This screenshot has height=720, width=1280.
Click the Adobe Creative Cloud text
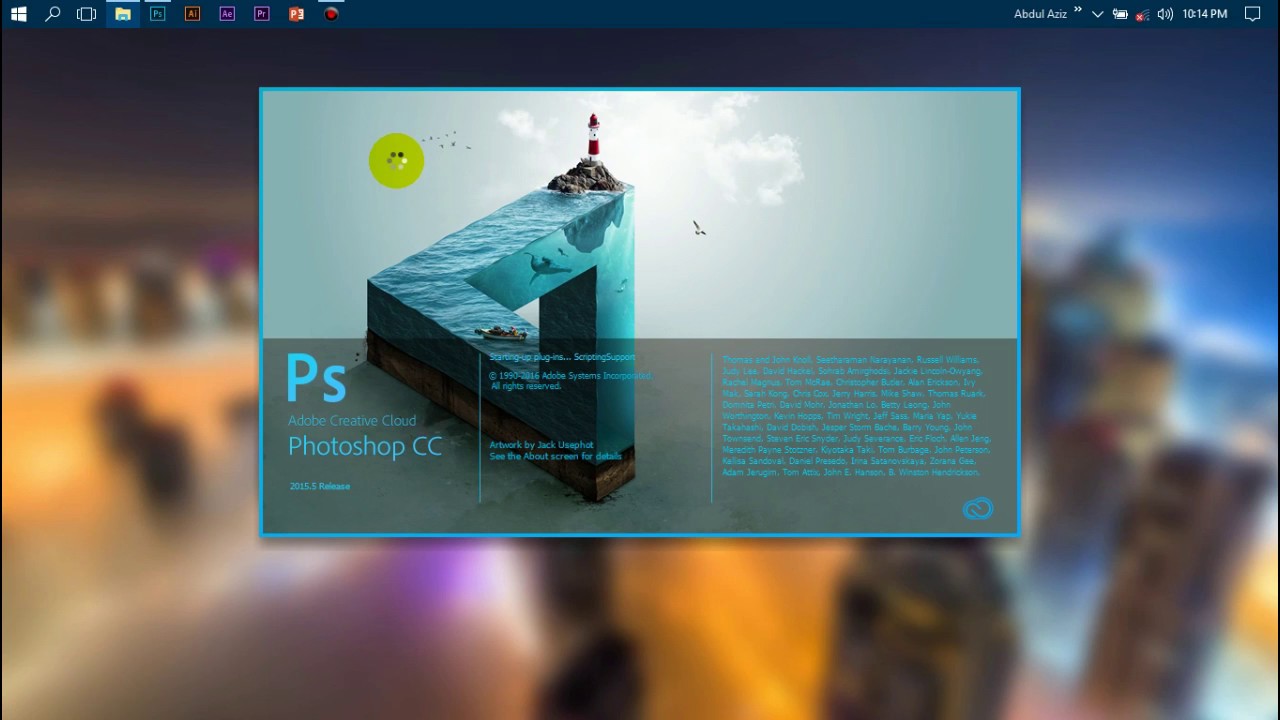[x=352, y=421]
